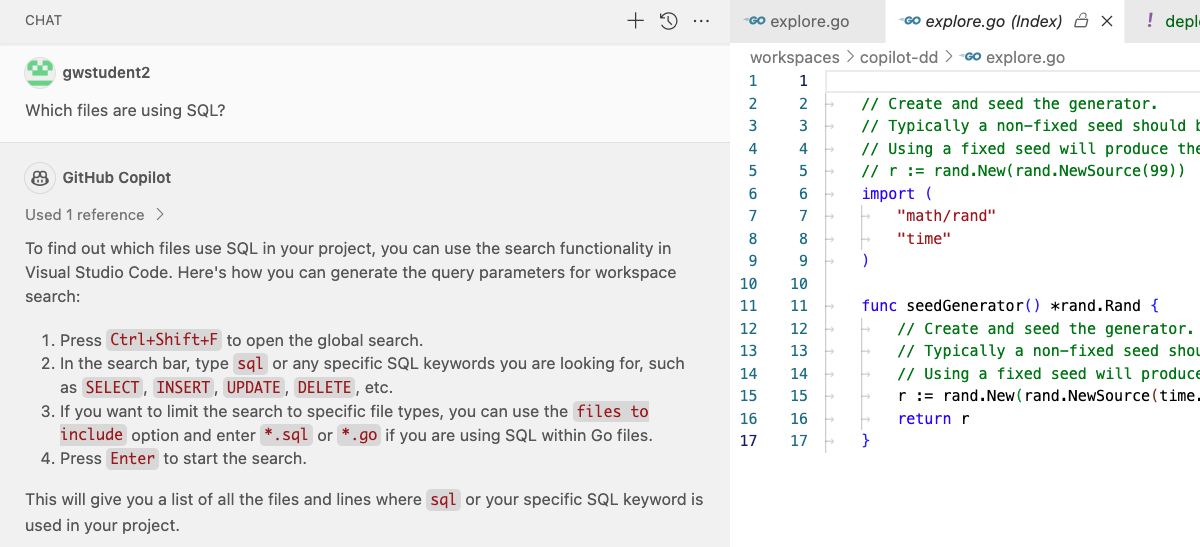The height and width of the screenshot is (547, 1200).
Task: Click 'Which files are using SQL?' message
Action: pos(125,110)
